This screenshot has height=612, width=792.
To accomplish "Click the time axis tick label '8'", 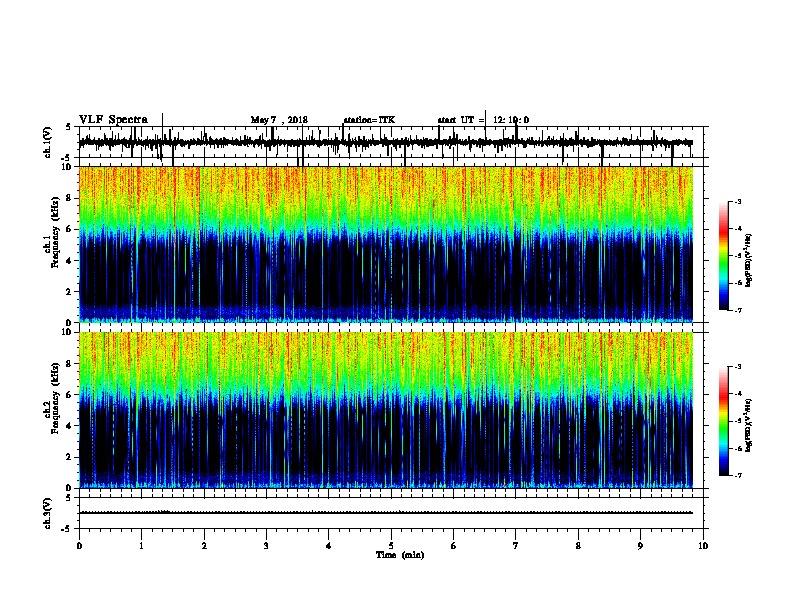I will tap(578, 546).
